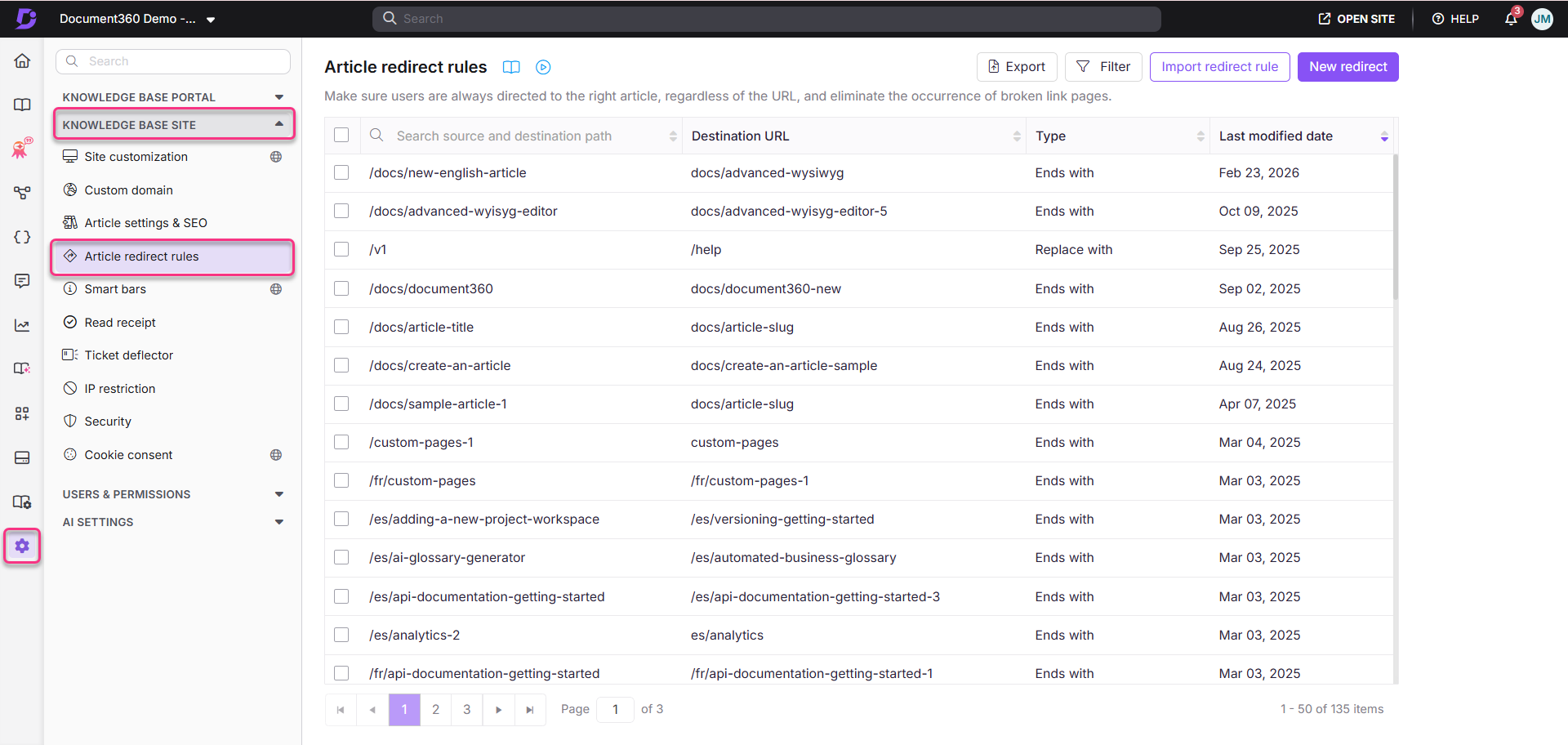Screen dimensions: 1568x745
Task: Select the Categories tree icon in sidebar
Action: click(22, 193)
